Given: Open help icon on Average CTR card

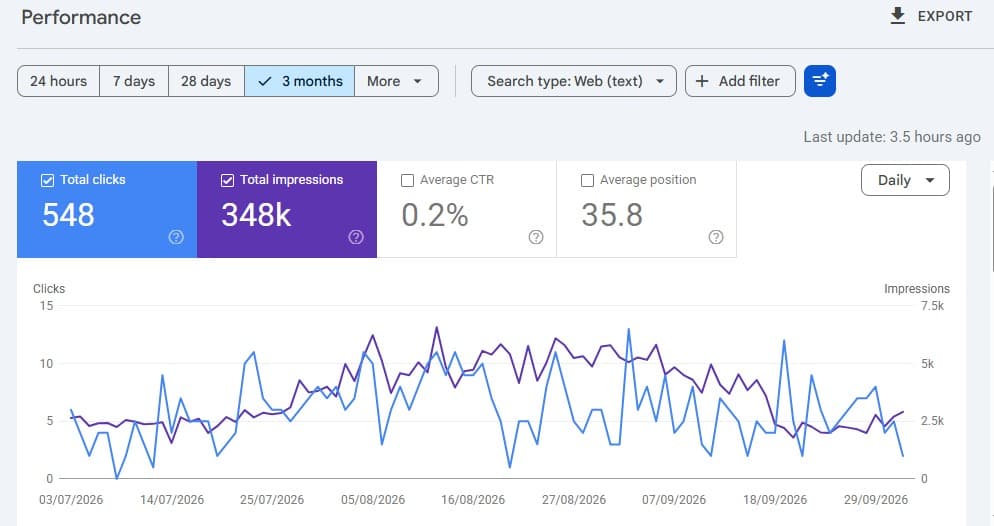Looking at the screenshot, I should [536, 237].
